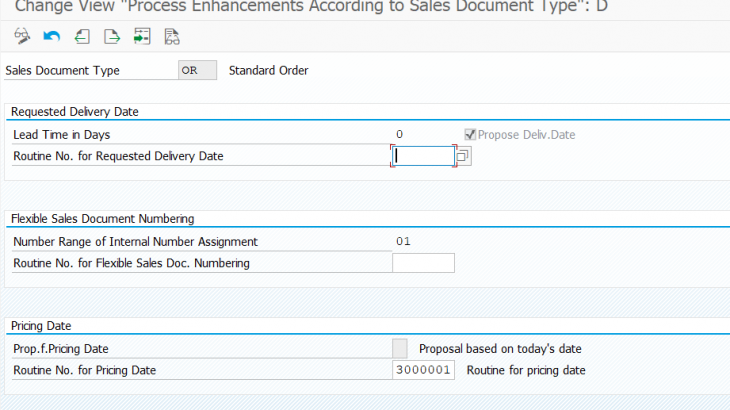Click the green-arrow Other Entry icon
Image resolution: width=730 pixels, height=410 pixels.
[142, 37]
